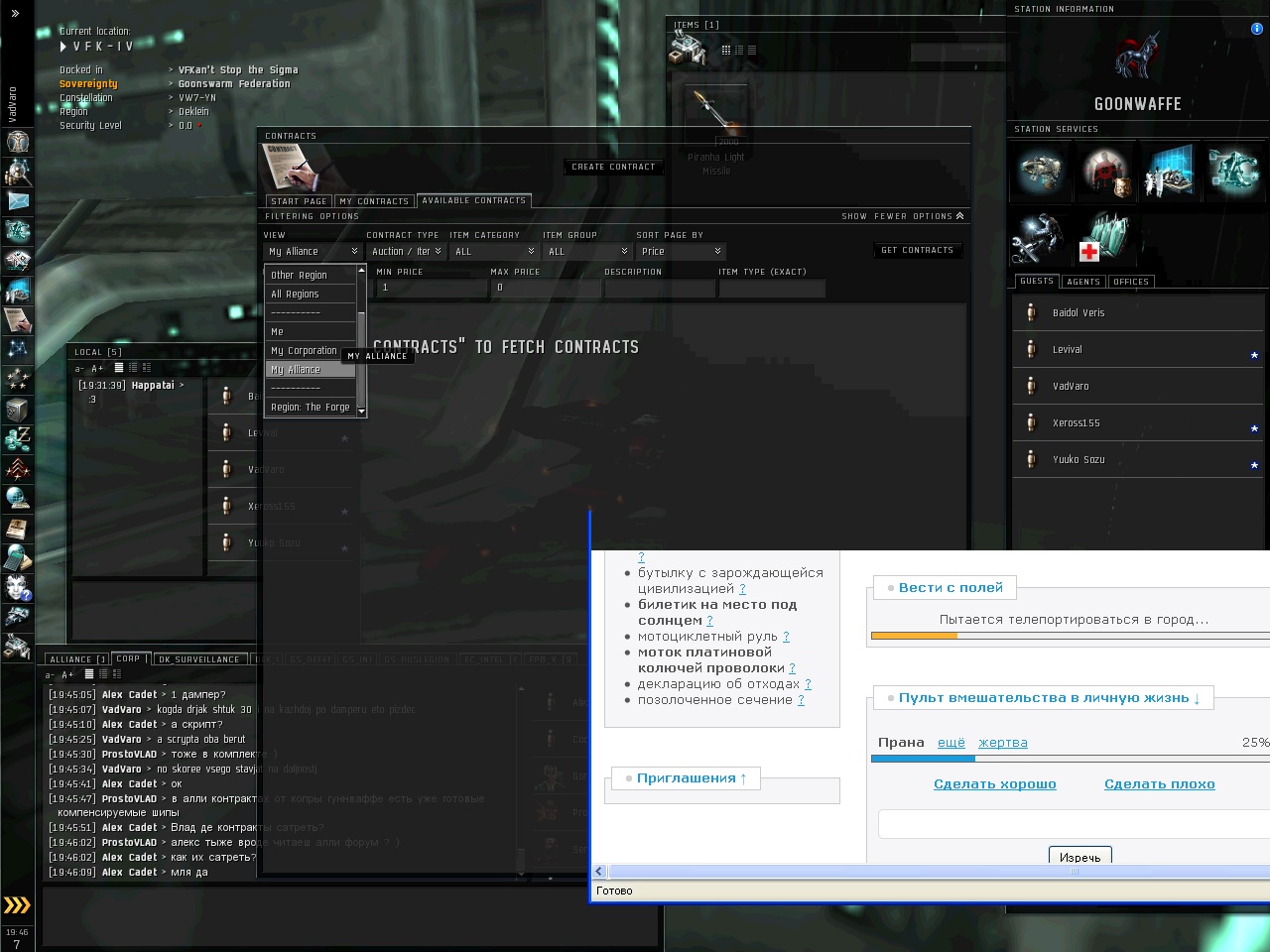
Task: Open the safe box assets icon
Action: [x=17, y=409]
